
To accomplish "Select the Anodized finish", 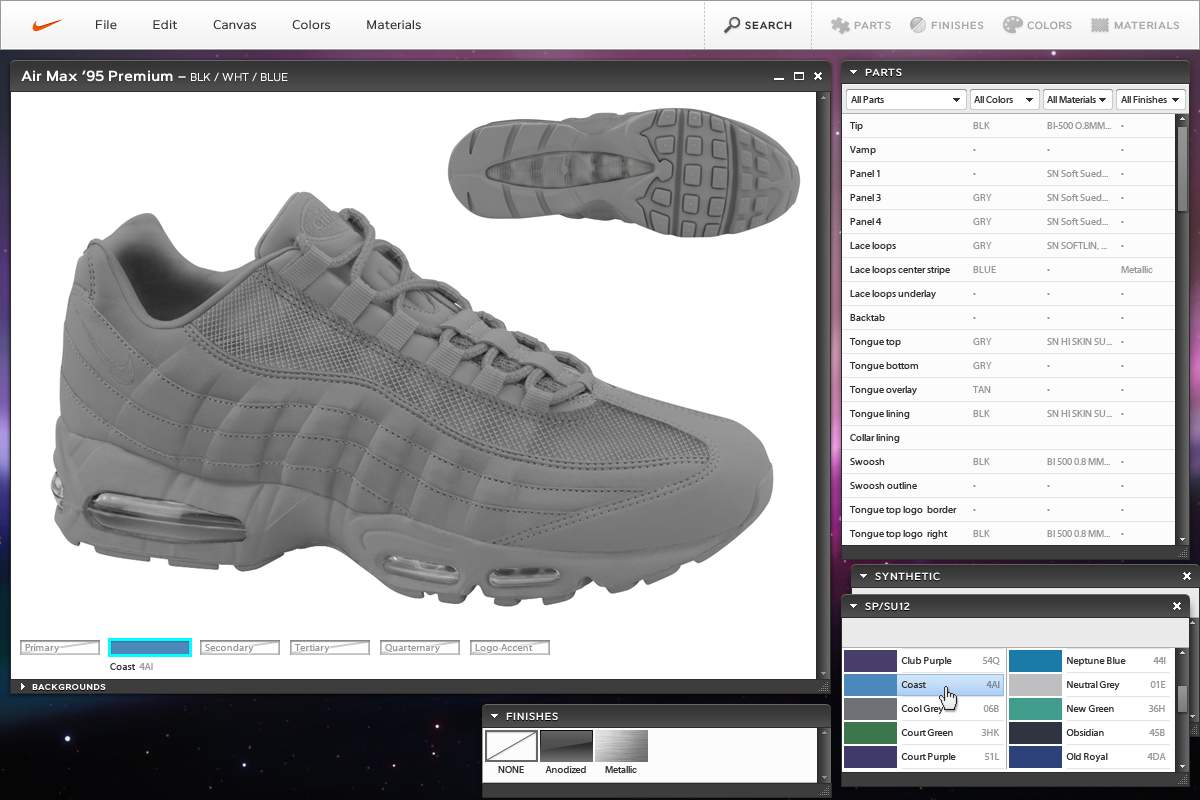I will 566,746.
